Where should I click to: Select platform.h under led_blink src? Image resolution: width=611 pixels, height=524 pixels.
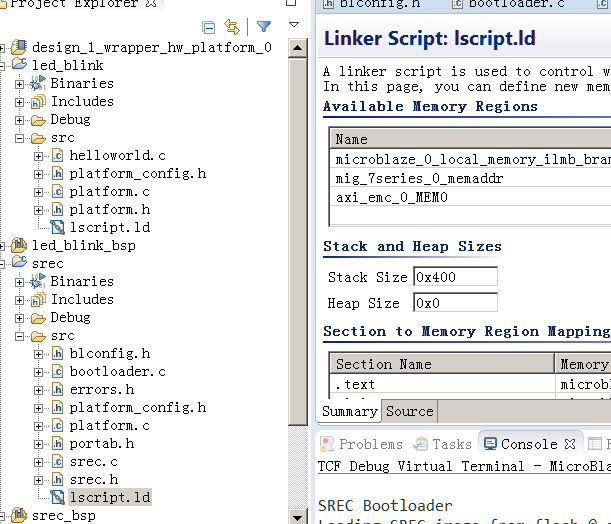[109, 210]
